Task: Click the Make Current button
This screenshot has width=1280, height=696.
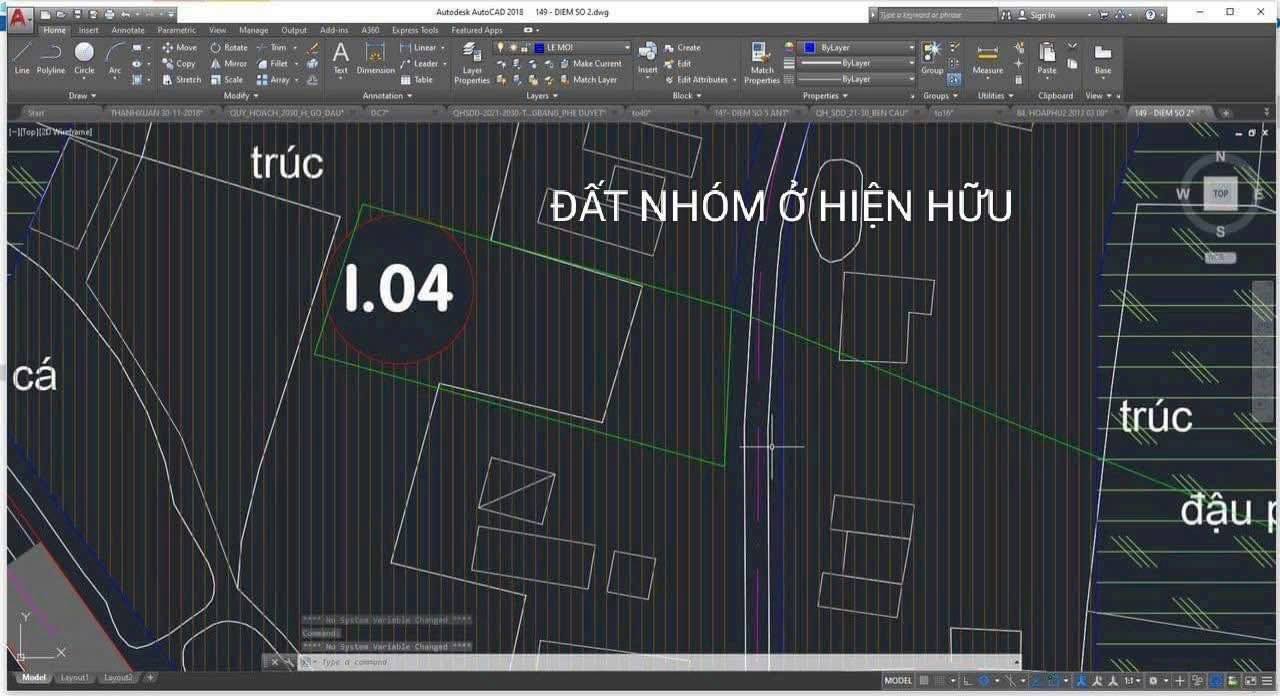Action: tap(592, 63)
